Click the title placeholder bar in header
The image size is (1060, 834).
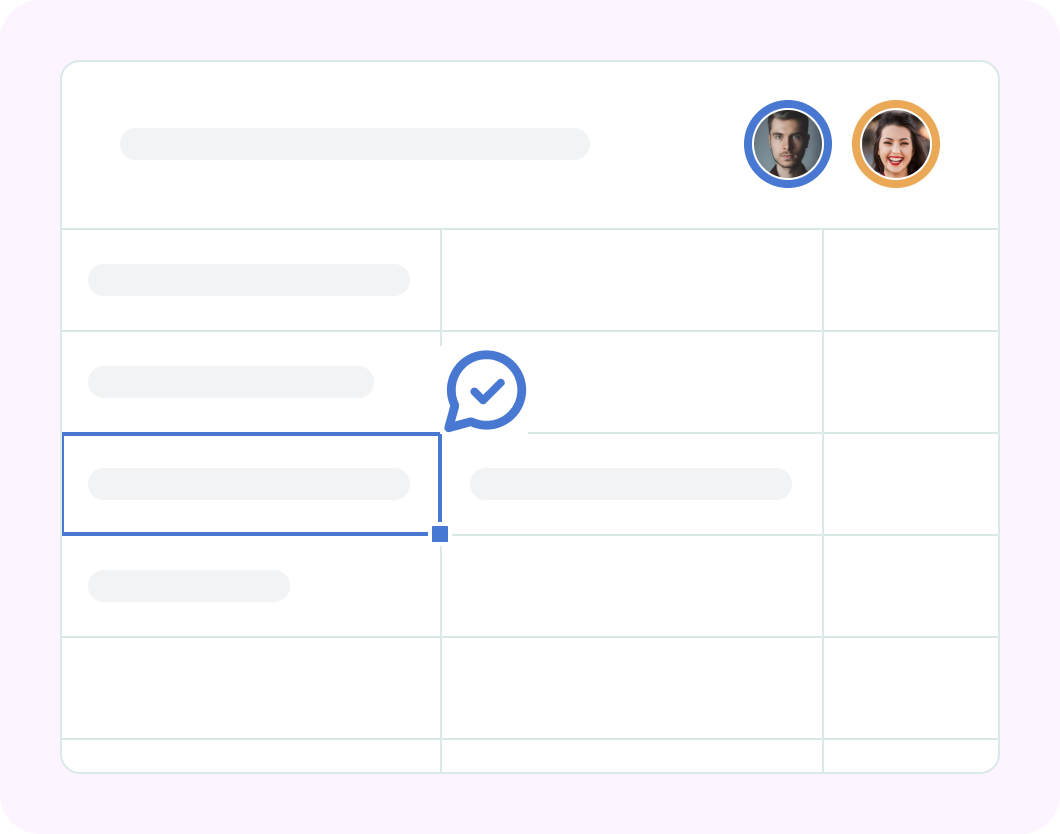point(355,144)
